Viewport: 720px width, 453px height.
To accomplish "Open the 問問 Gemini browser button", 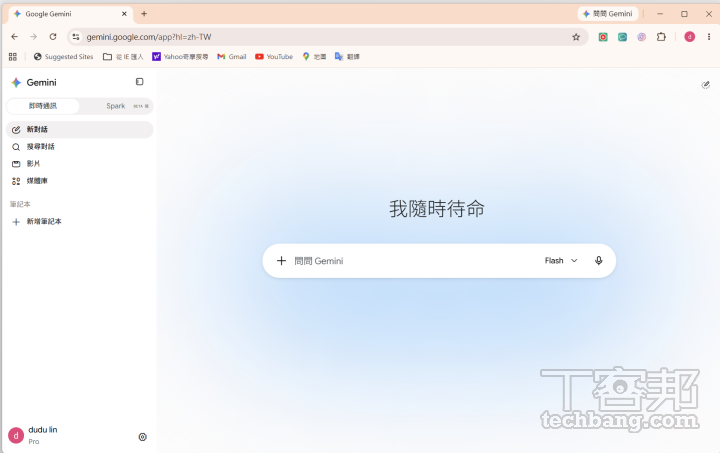I will (x=608, y=14).
